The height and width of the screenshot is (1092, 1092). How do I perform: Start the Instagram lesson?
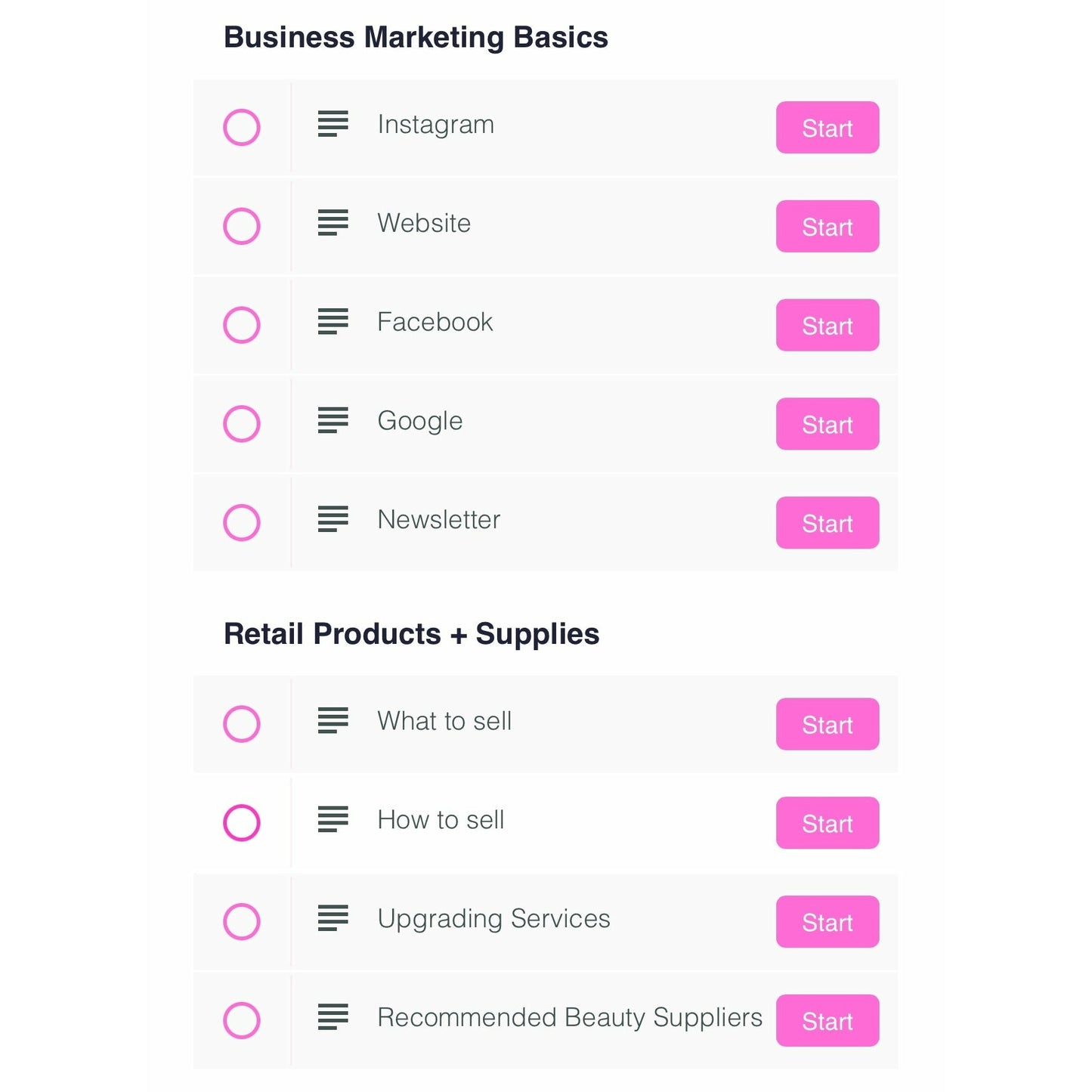[827, 128]
